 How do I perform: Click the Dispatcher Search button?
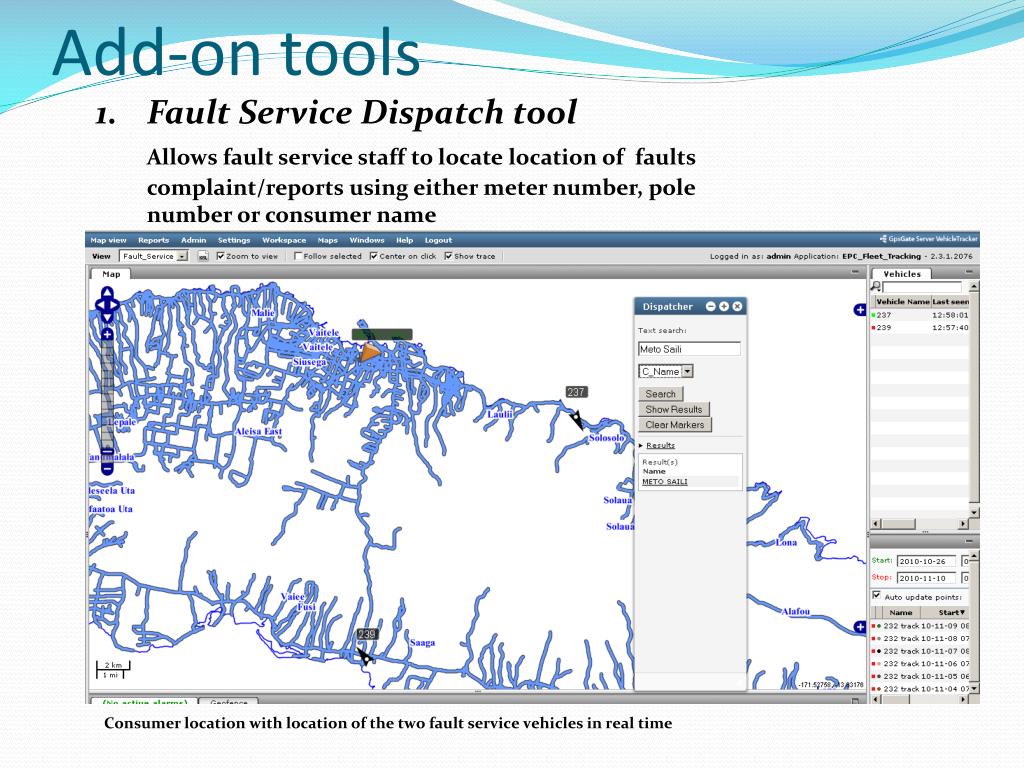[x=660, y=394]
